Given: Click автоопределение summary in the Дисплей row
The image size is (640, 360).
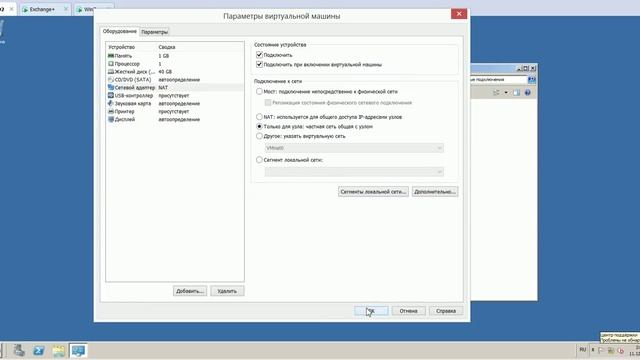Looking at the screenshot, I should pos(179,119).
